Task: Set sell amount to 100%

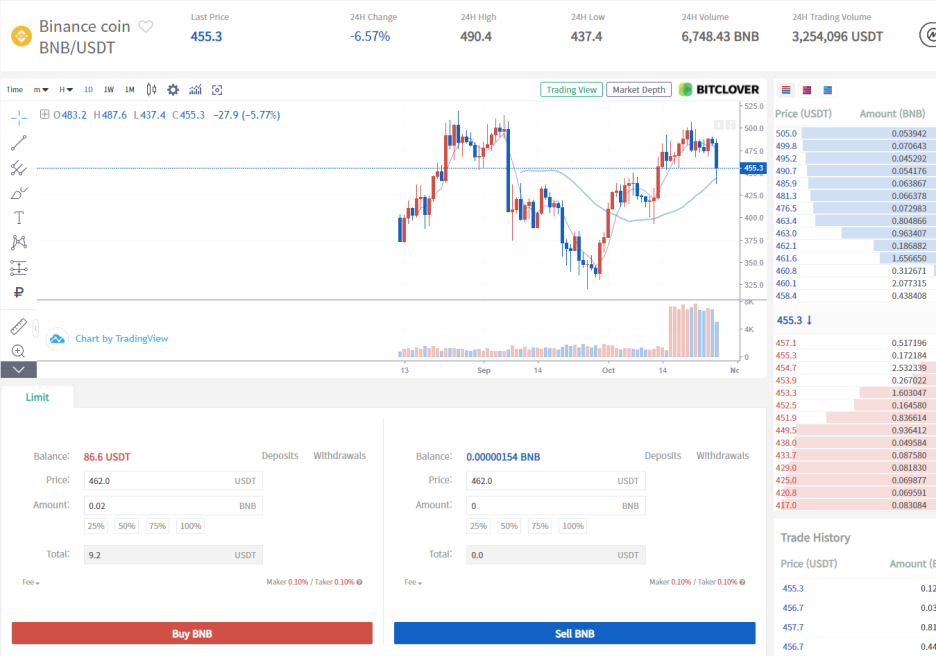Action: [x=573, y=526]
